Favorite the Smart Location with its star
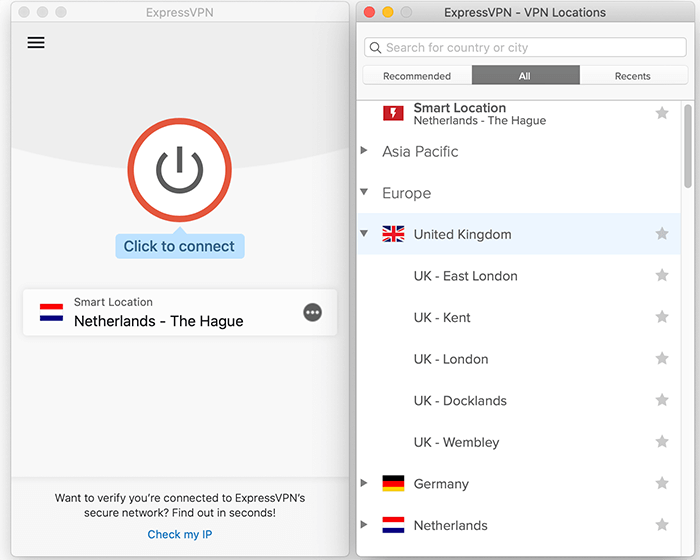This screenshot has height=560, width=700. [662, 113]
